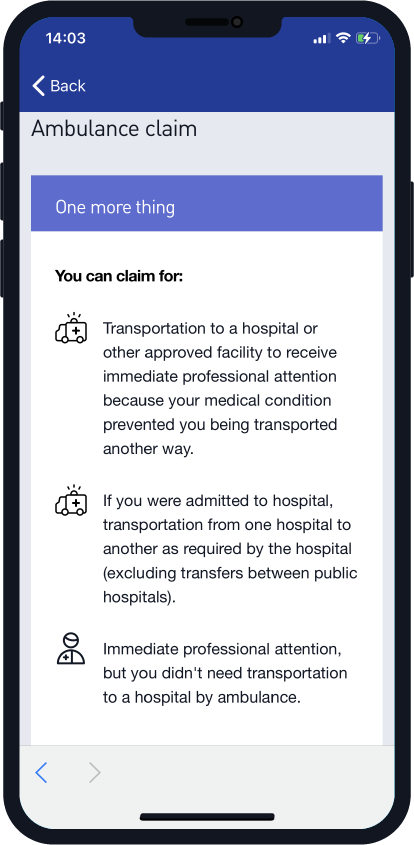Click 'You can claim for:' heading
414x845 pixels.
119,276
